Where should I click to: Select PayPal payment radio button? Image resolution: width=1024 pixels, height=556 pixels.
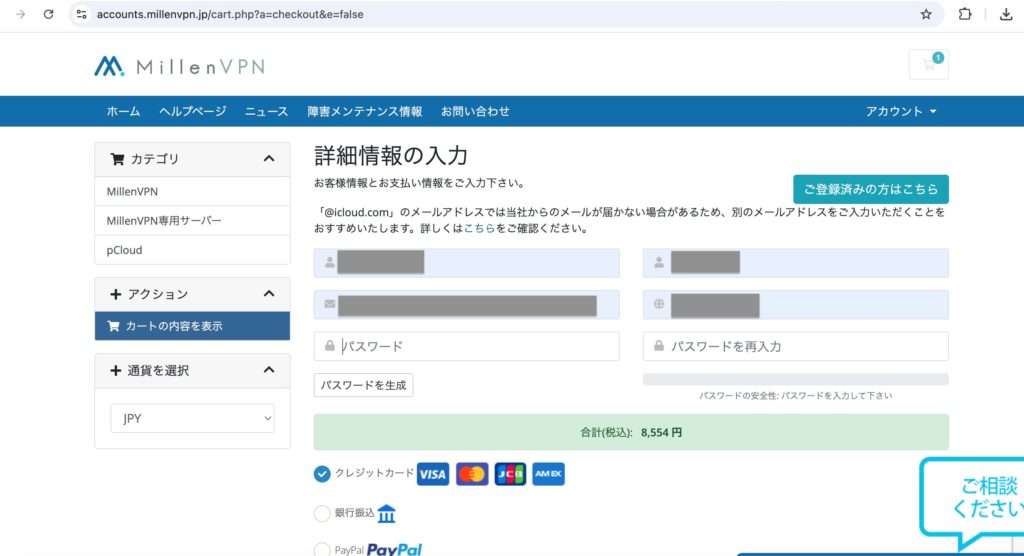[x=322, y=550]
